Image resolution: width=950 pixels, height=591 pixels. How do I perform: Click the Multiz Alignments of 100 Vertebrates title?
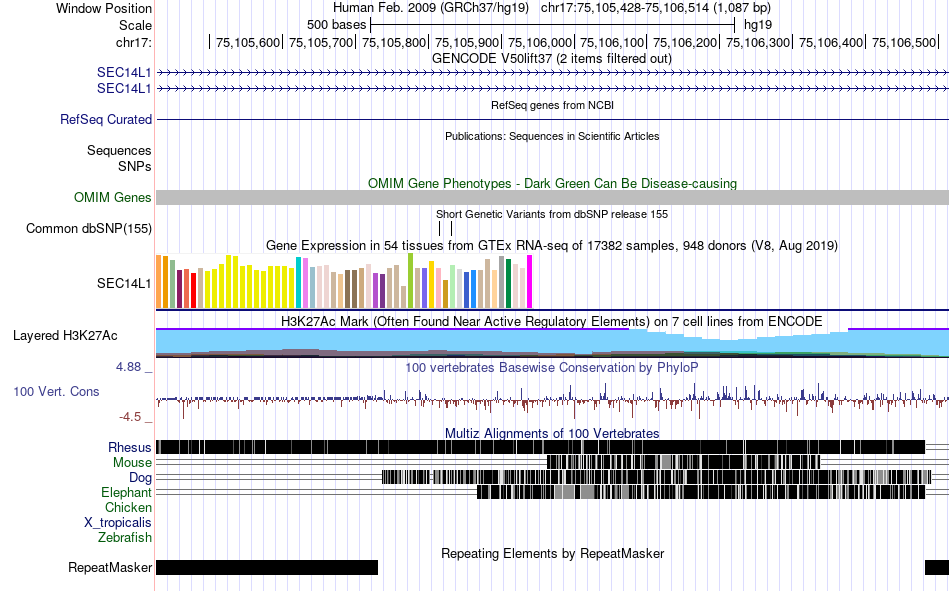pos(552,433)
